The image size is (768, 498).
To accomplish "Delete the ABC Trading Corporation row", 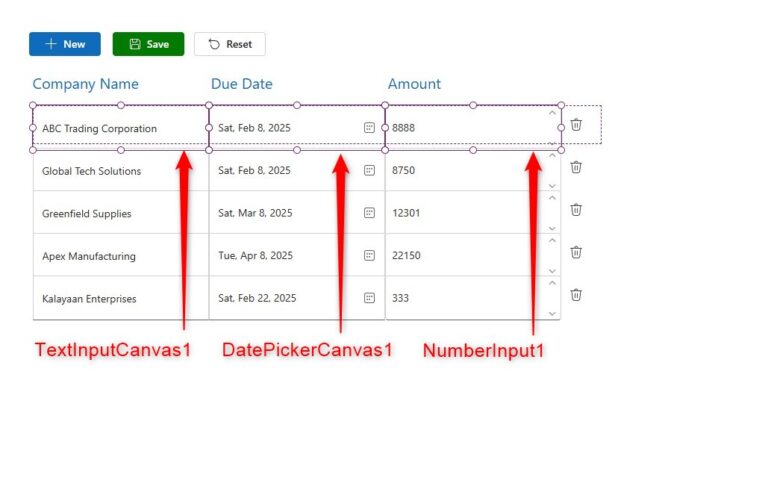I will (x=576, y=125).
